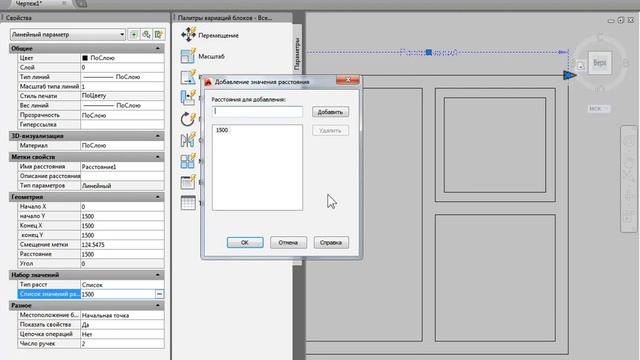Click the Тип параметров Линейный value
This screenshot has width=640, height=360.
[122, 185]
